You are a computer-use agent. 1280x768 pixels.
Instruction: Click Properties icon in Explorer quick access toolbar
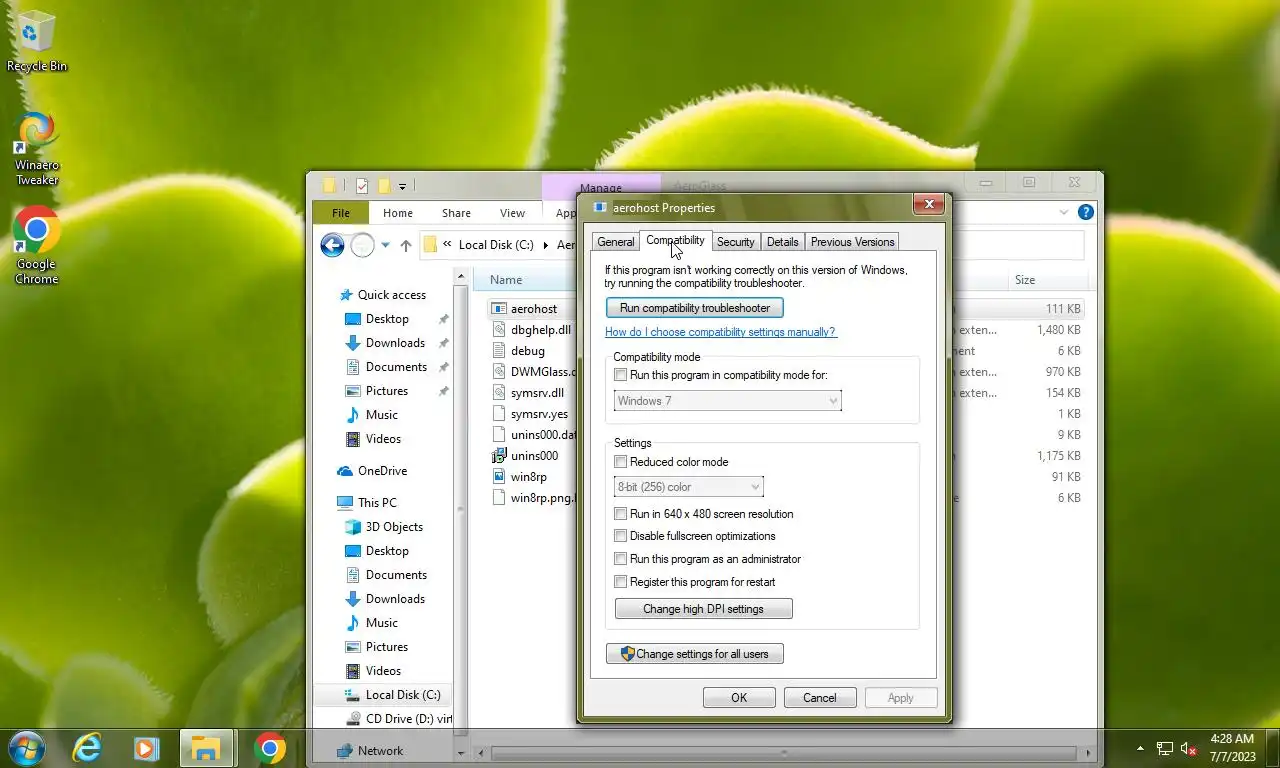pos(362,186)
